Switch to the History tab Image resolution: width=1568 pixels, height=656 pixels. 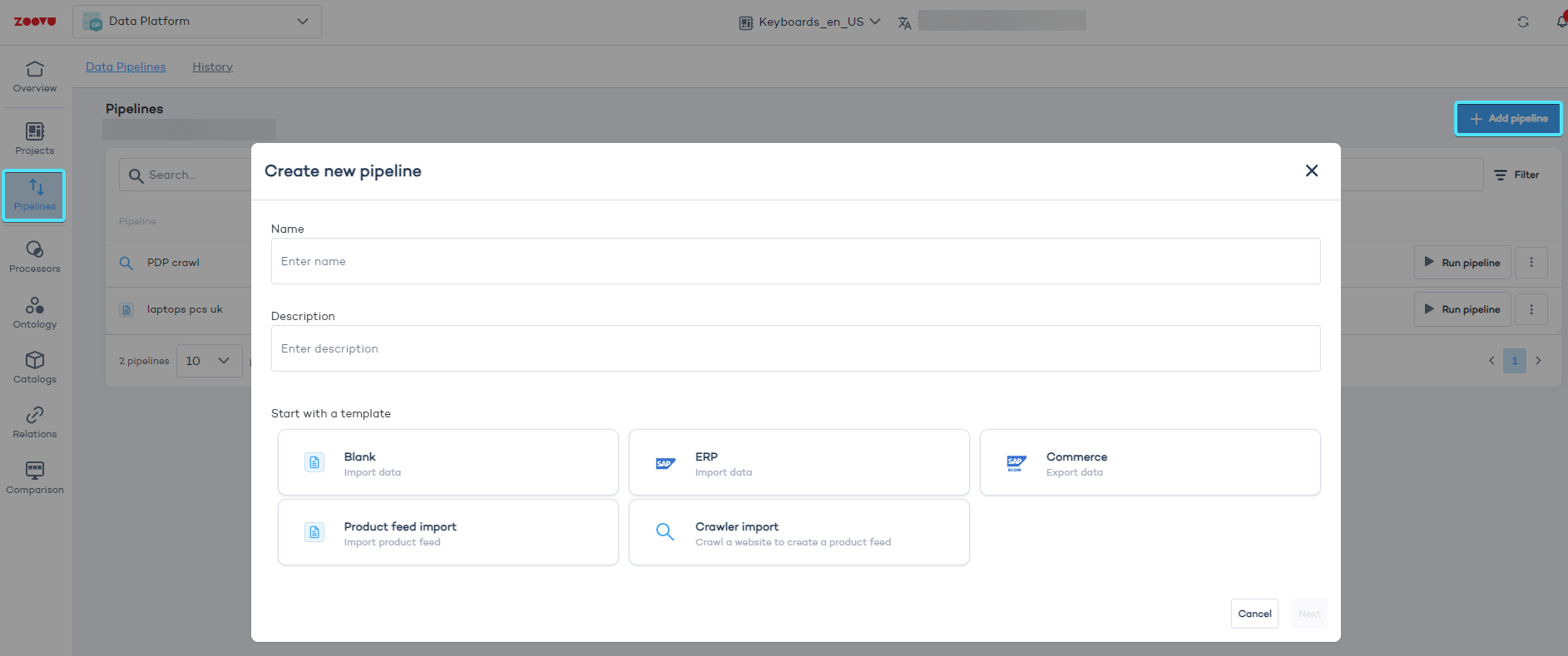coord(212,67)
